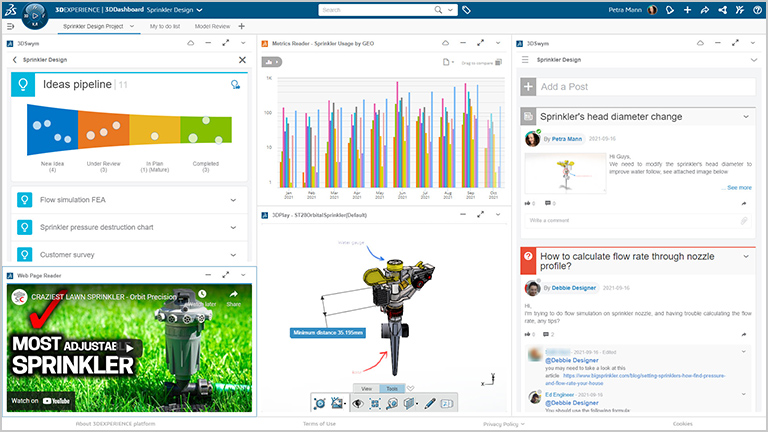Toggle the eye visibility tool in 3DPlay
Viewport: 768px width, 432px height.
pyautogui.click(x=357, y=403)
